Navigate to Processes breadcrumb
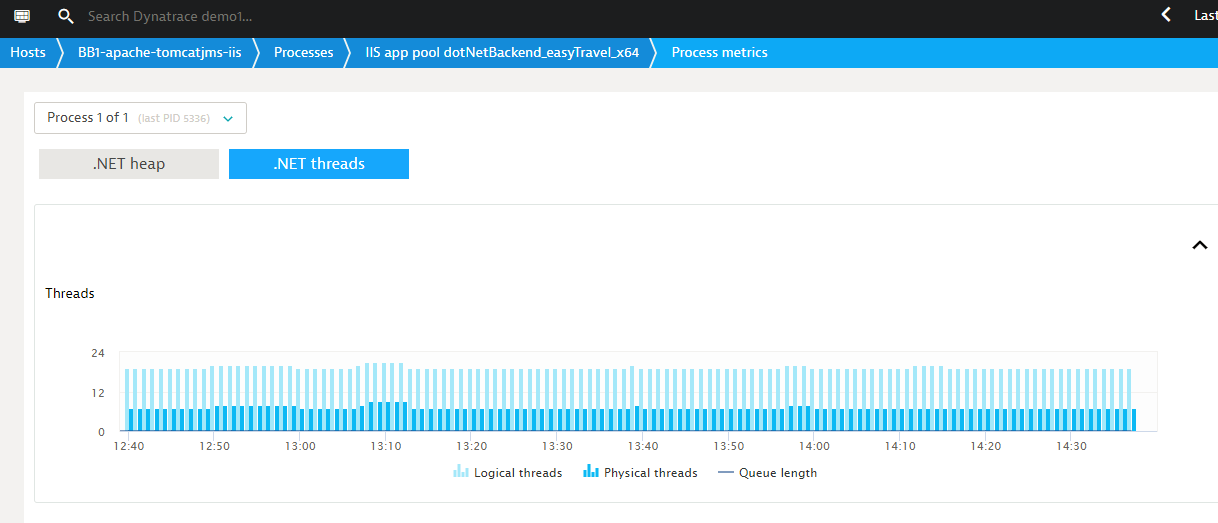This screenshot has height=523, width=1218. point(303,53)
